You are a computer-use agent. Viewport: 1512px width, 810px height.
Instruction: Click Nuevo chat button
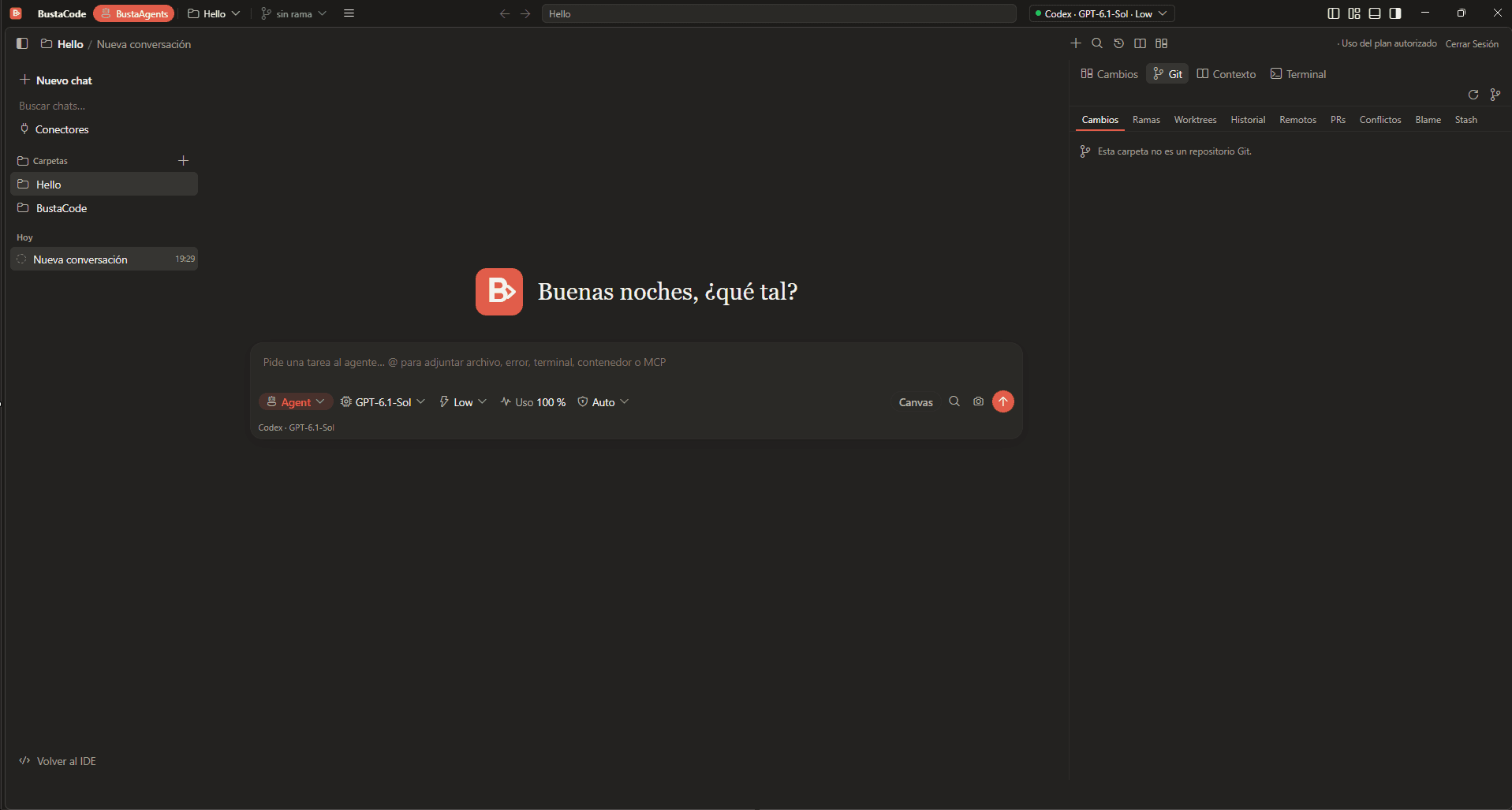56,80
